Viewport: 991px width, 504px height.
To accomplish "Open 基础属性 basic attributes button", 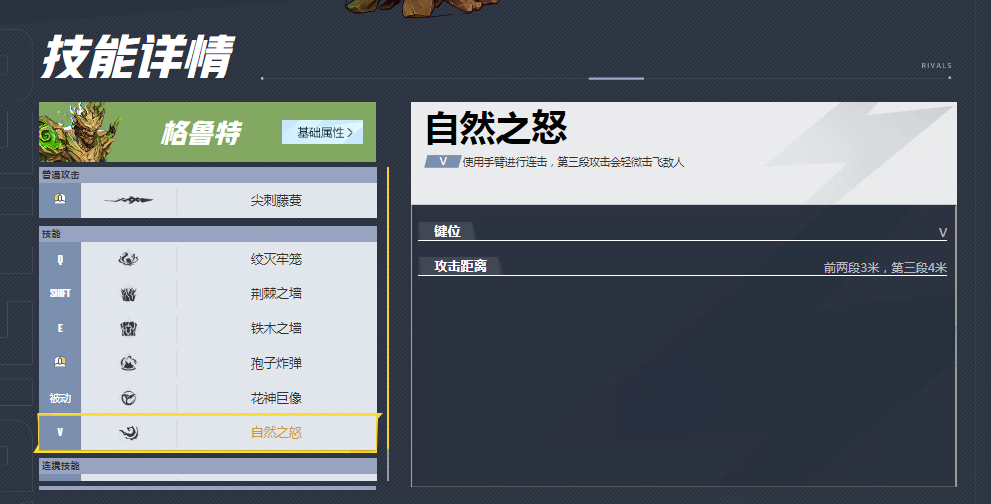I will click(322, 132).
